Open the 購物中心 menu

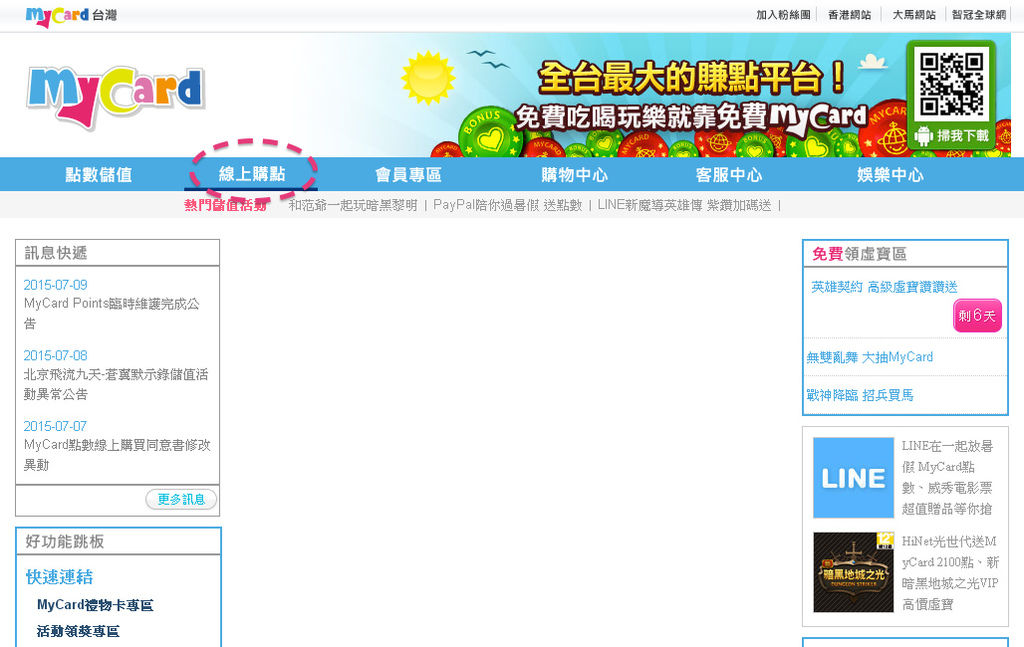click(574, 175)
